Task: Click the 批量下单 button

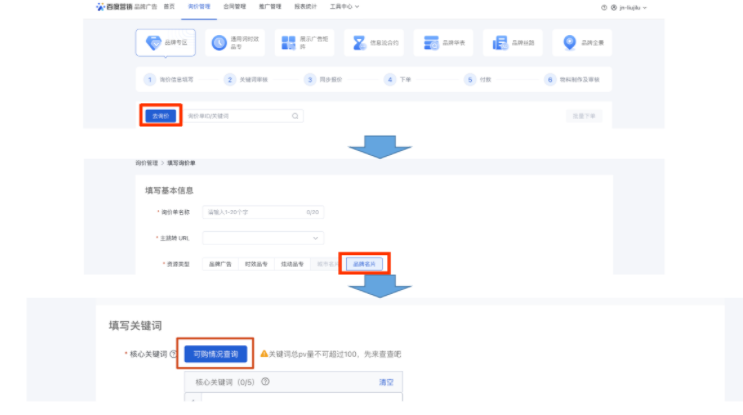Action: point(584,116)
